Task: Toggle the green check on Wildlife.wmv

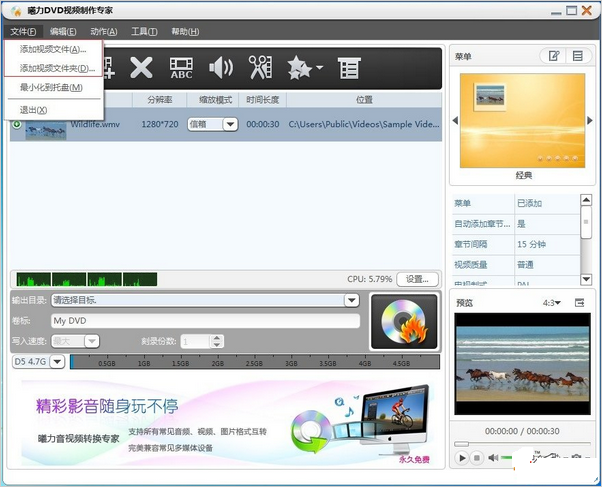Action: [x=17, y=124]
